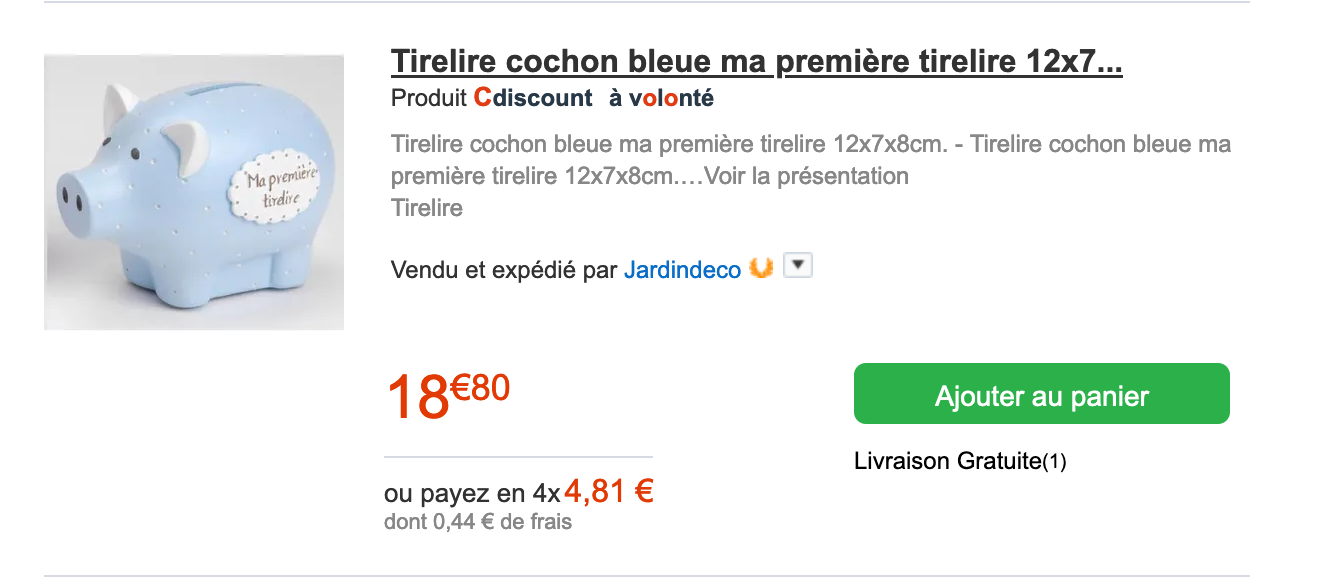Click the 'à volonté' badge
The width and height of the screenshot is (1320, 584).
pos(661,98)
